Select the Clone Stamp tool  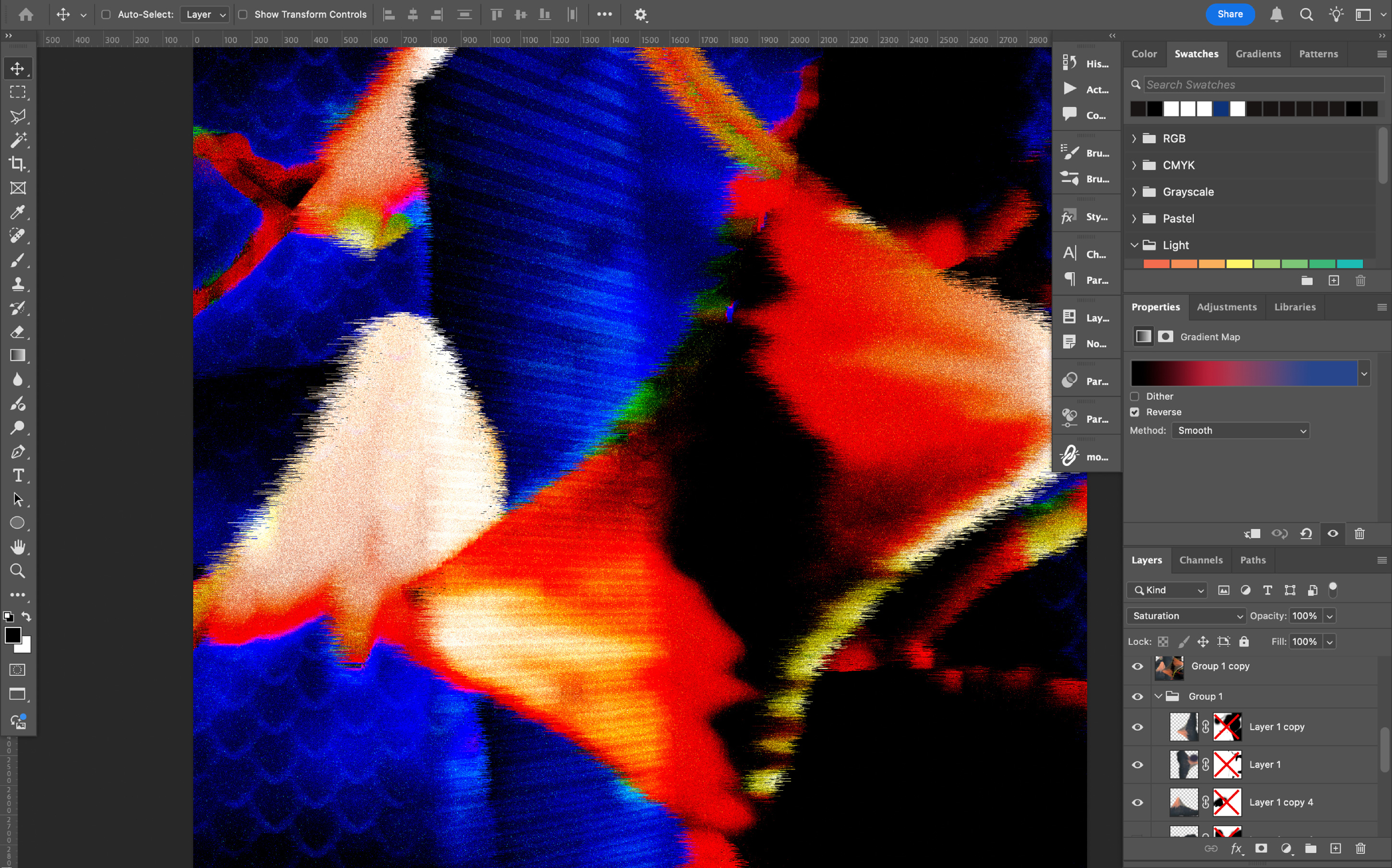[x=18, y=284]
